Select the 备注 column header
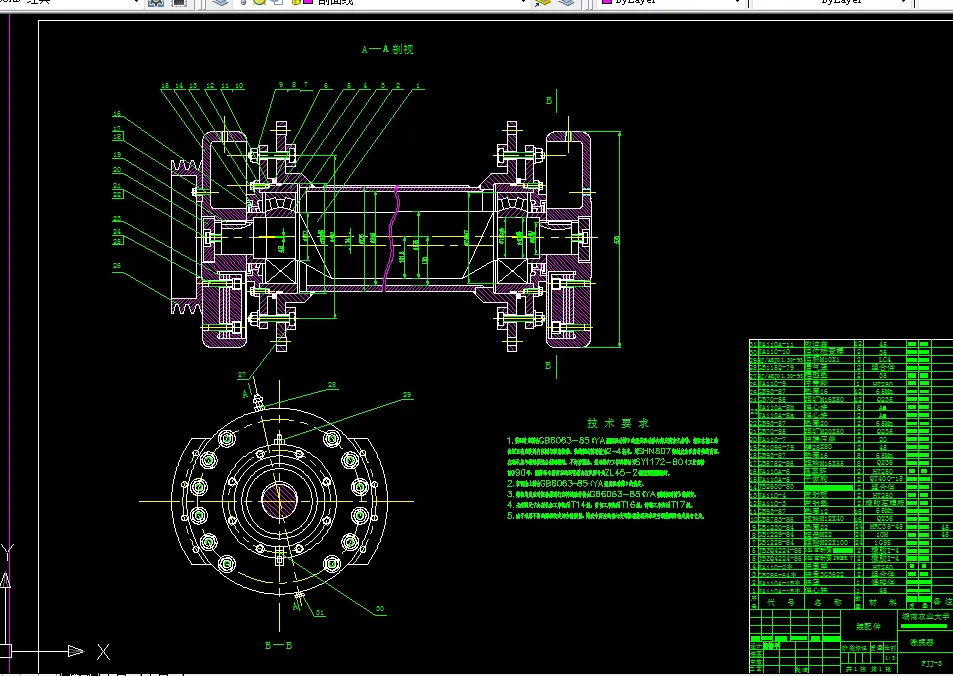The width and height of the screenshot is (953, 676). 943,602
